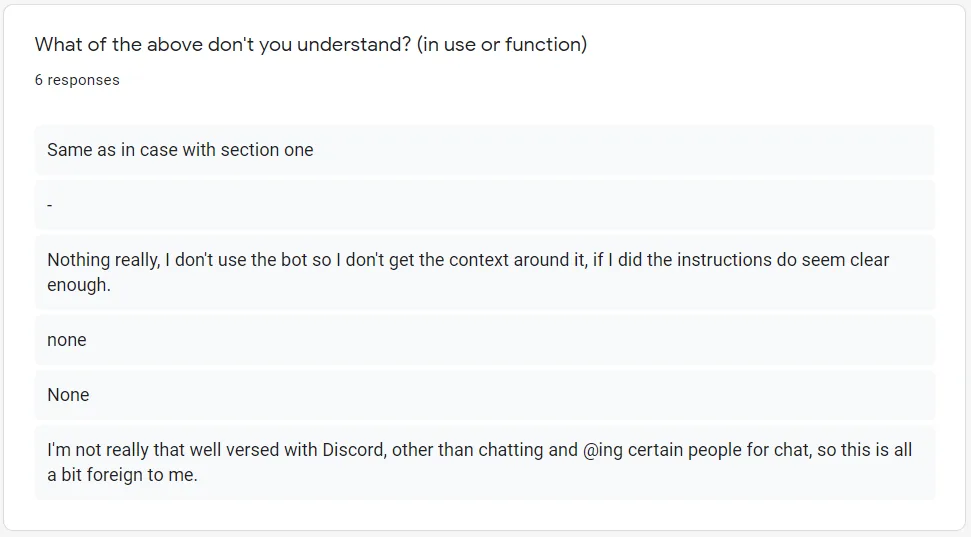
Task: Click the word 'bot' in the third response
Action: 294,260
